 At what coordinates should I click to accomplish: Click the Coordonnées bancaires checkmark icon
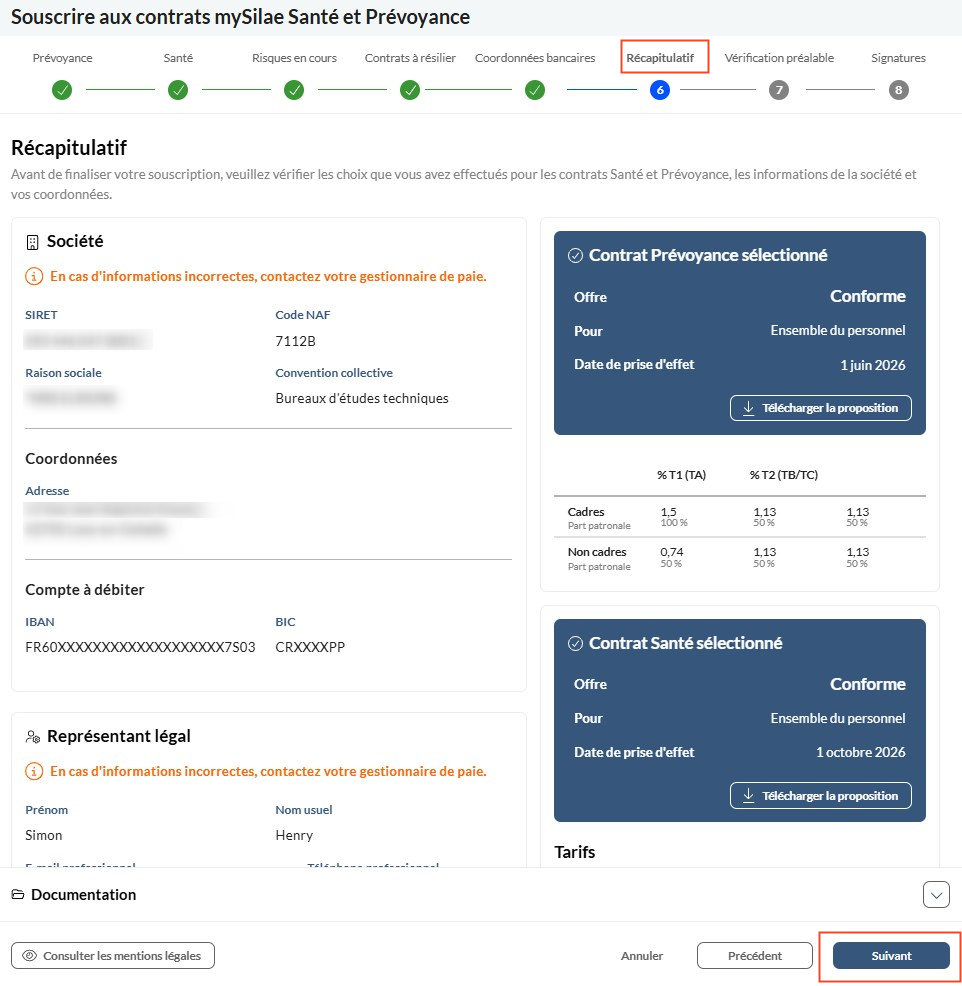coord(535,90)
